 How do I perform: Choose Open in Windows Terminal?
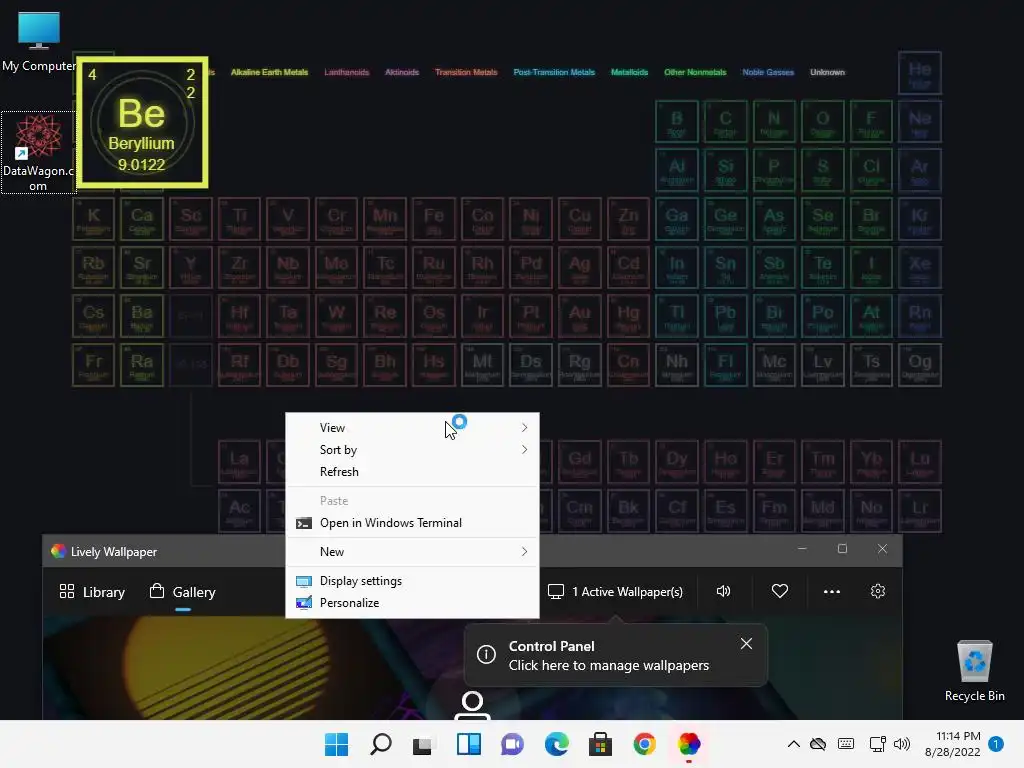pyautogui.click(x=413, y=523)
